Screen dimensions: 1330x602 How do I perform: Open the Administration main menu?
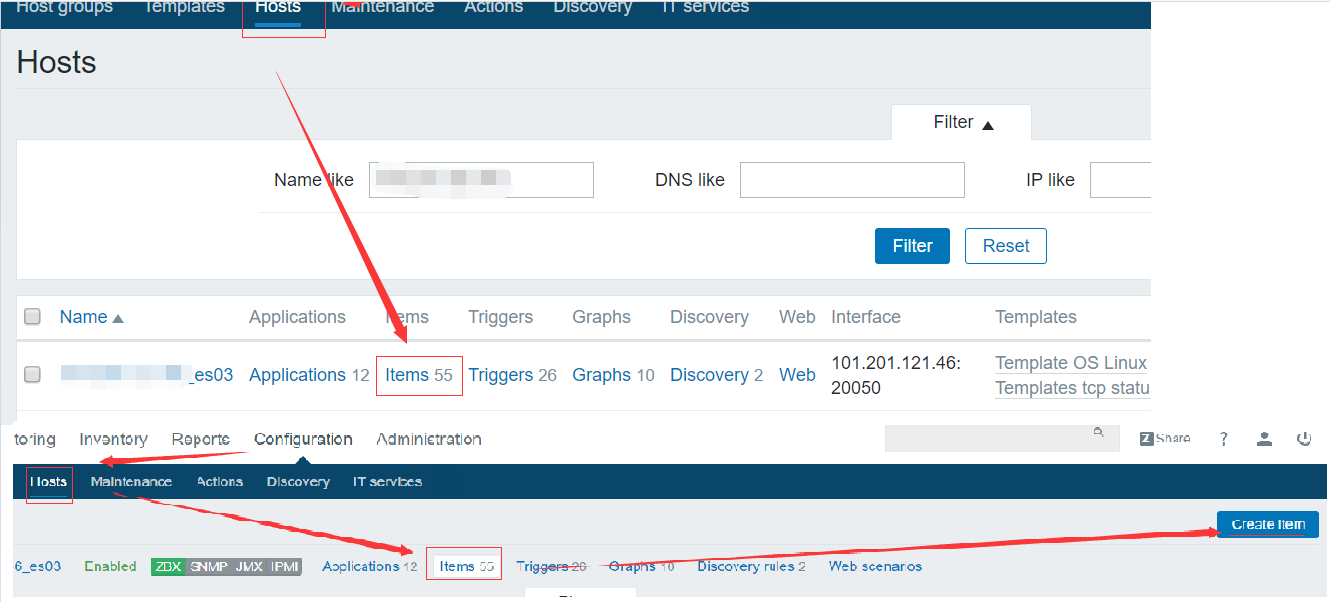tap(429, 439)
